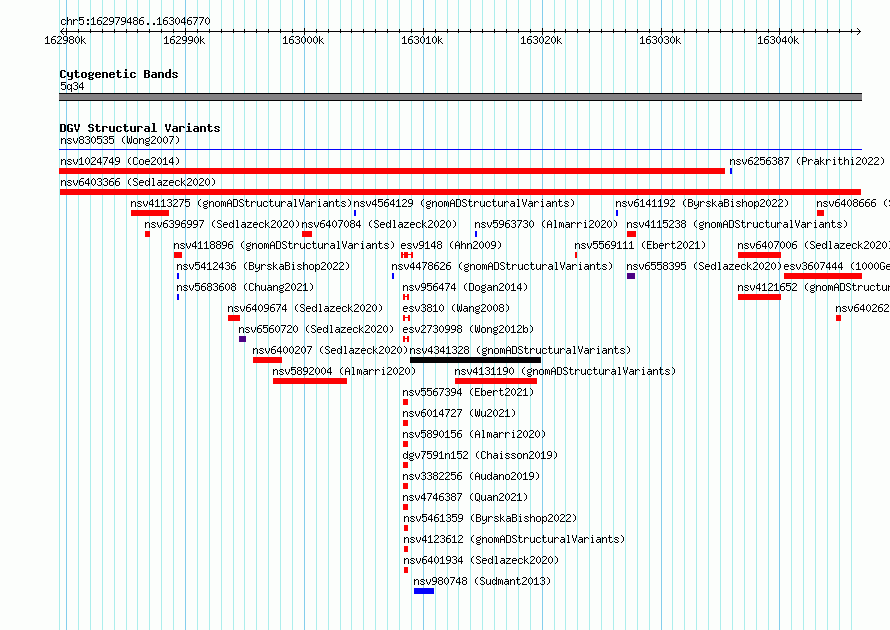Image resolution: width=890 pixels, height=630 pixels.
Task: Click nsv6401934 (Sedlazeck2020) label
Action: pyautogui.click(x=481, y=560)
